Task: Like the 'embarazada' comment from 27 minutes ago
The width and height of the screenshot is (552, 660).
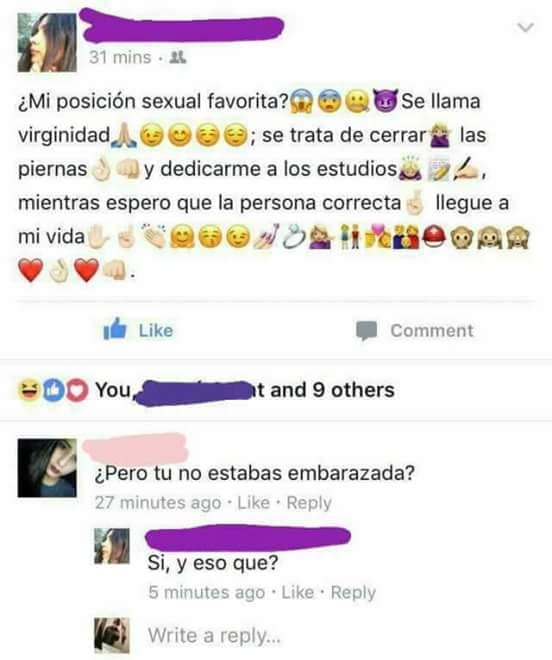Action: coord(253,503)
